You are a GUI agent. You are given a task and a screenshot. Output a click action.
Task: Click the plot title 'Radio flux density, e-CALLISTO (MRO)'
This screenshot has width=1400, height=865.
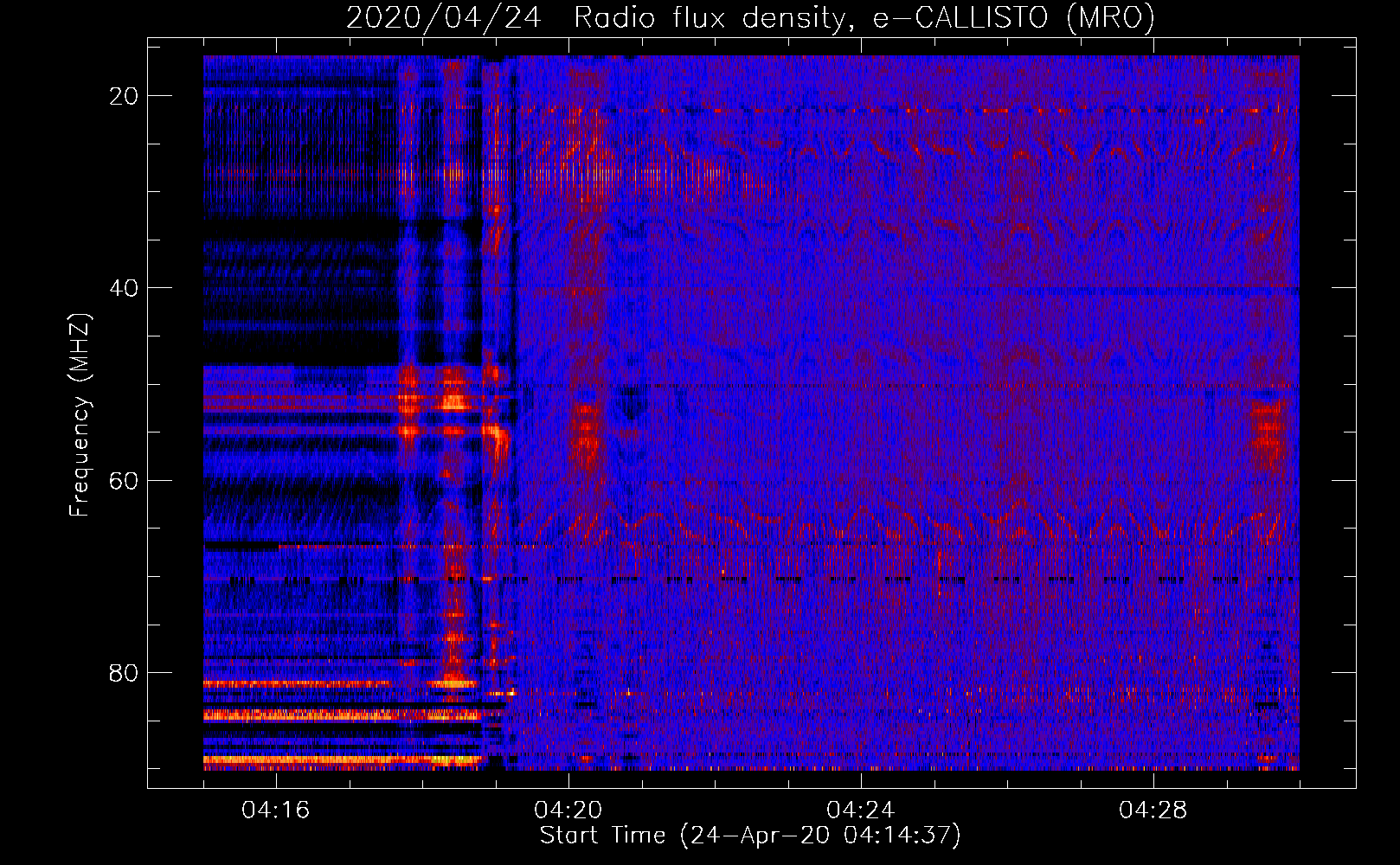pos(864,17)
